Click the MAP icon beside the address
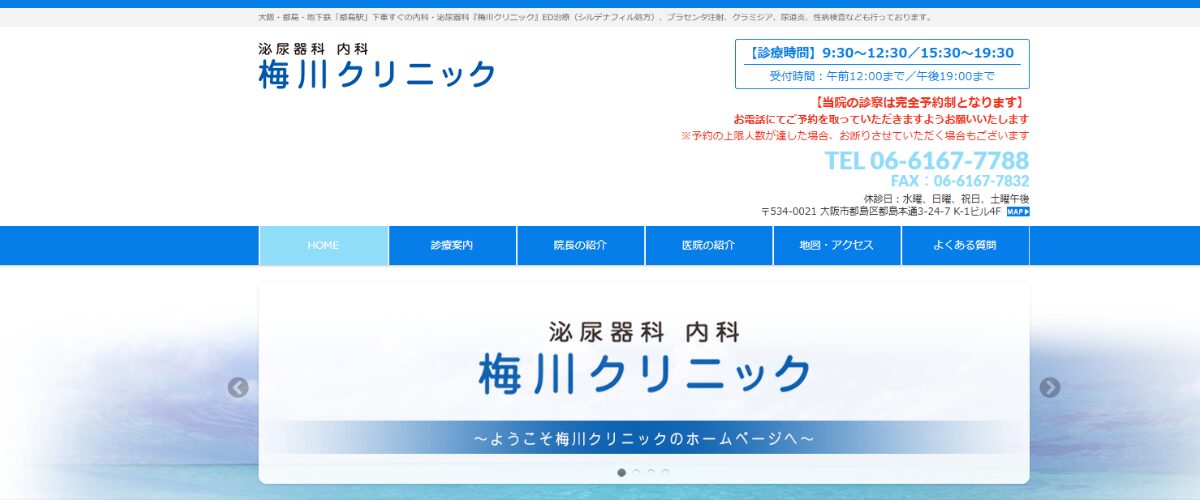This screenshot has height=500, width=1200. 1017,212
